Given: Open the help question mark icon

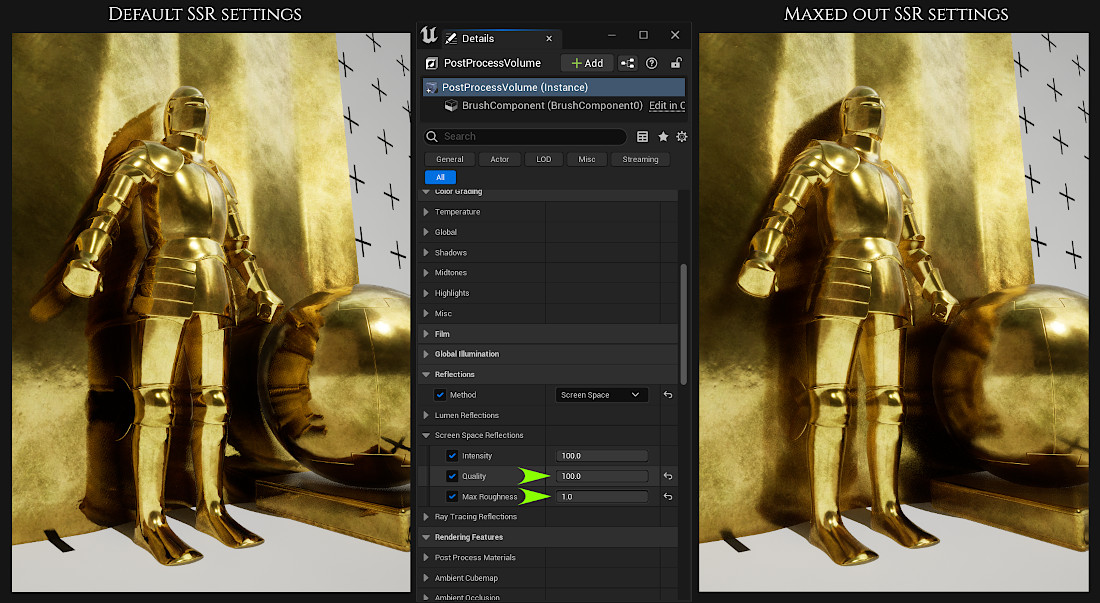Looking at the screenshot, I should pyautogui.click(x=652, y=63).
